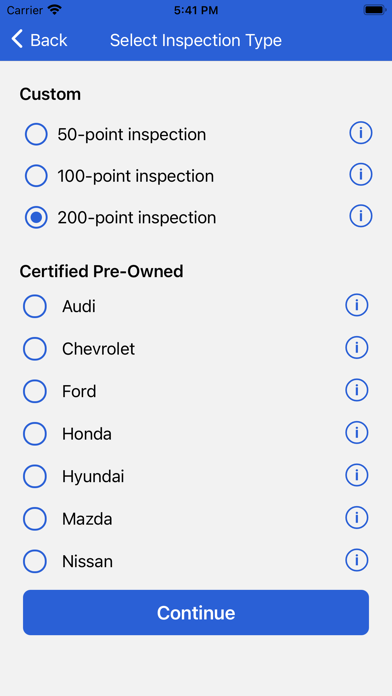Go Back using the chevron arrow
Image resolution: width=392 pixels, height=696 pixels.
click(17, 39)
